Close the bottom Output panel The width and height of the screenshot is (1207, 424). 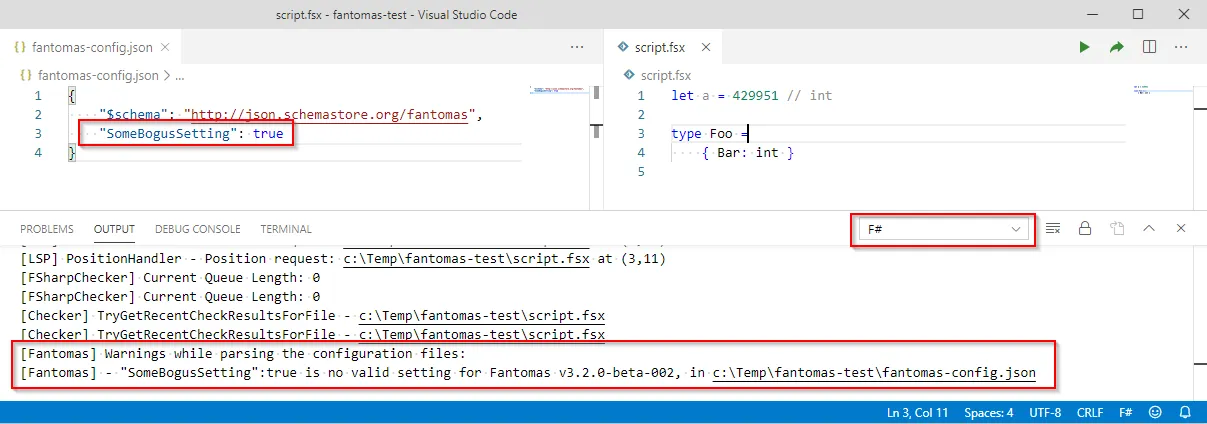pos(1181,229)
